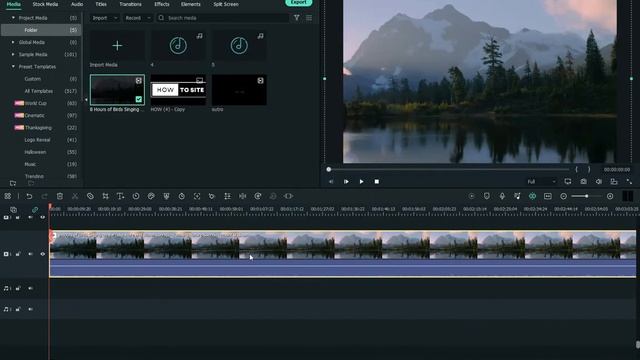640x360 pixels.
Task: Expand the Sample Media tree node
Action: pyautogui.click(x=13, y=54)
